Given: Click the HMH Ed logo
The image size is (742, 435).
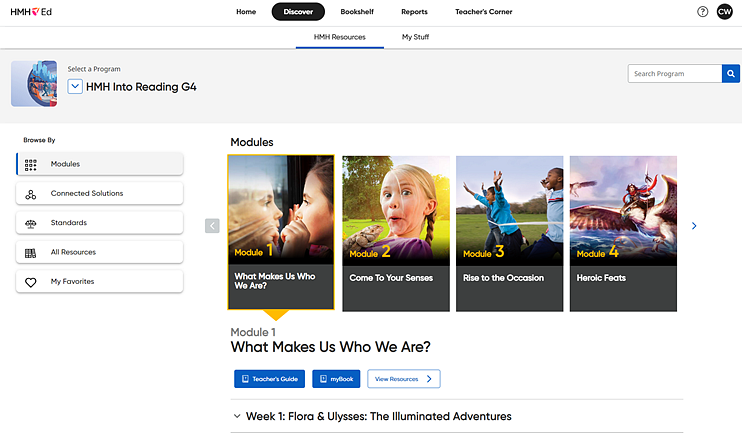Looking at the screenshot, I should point(31,12).
